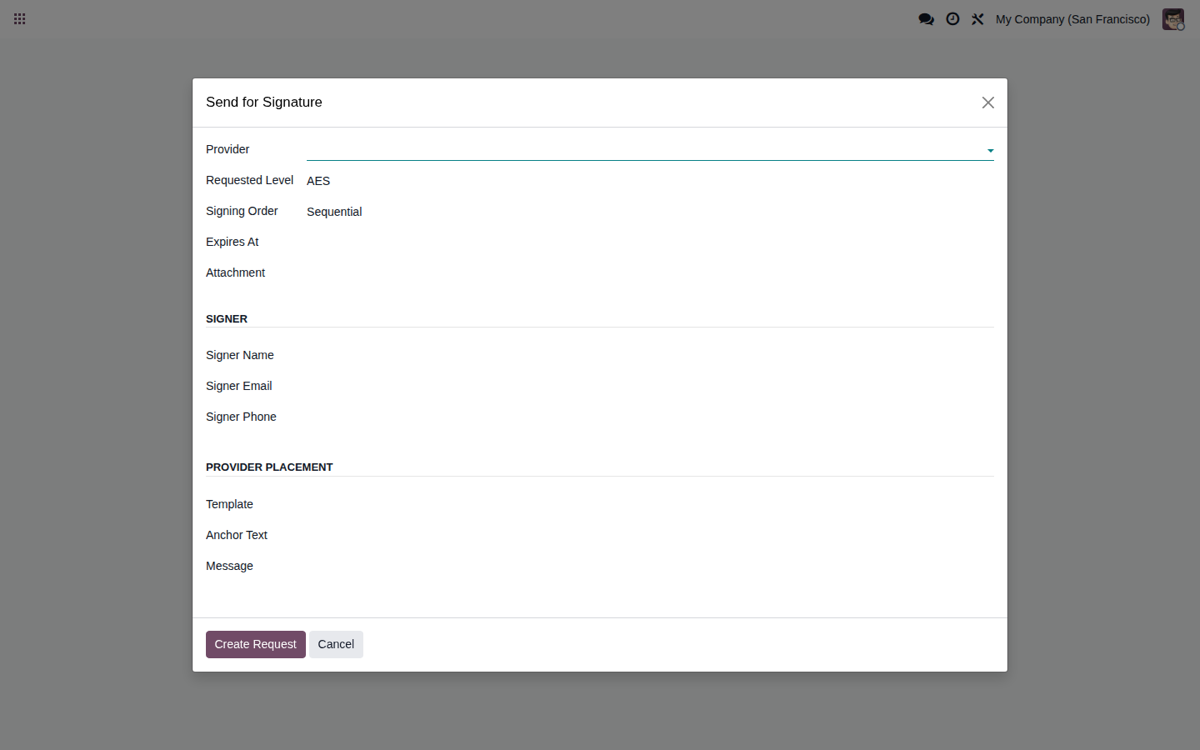The width and height of the screenshot is (1200, 750).
Task: Close the Send for Signature dialog
Action: pyautogui.click(x=988, y=102)
